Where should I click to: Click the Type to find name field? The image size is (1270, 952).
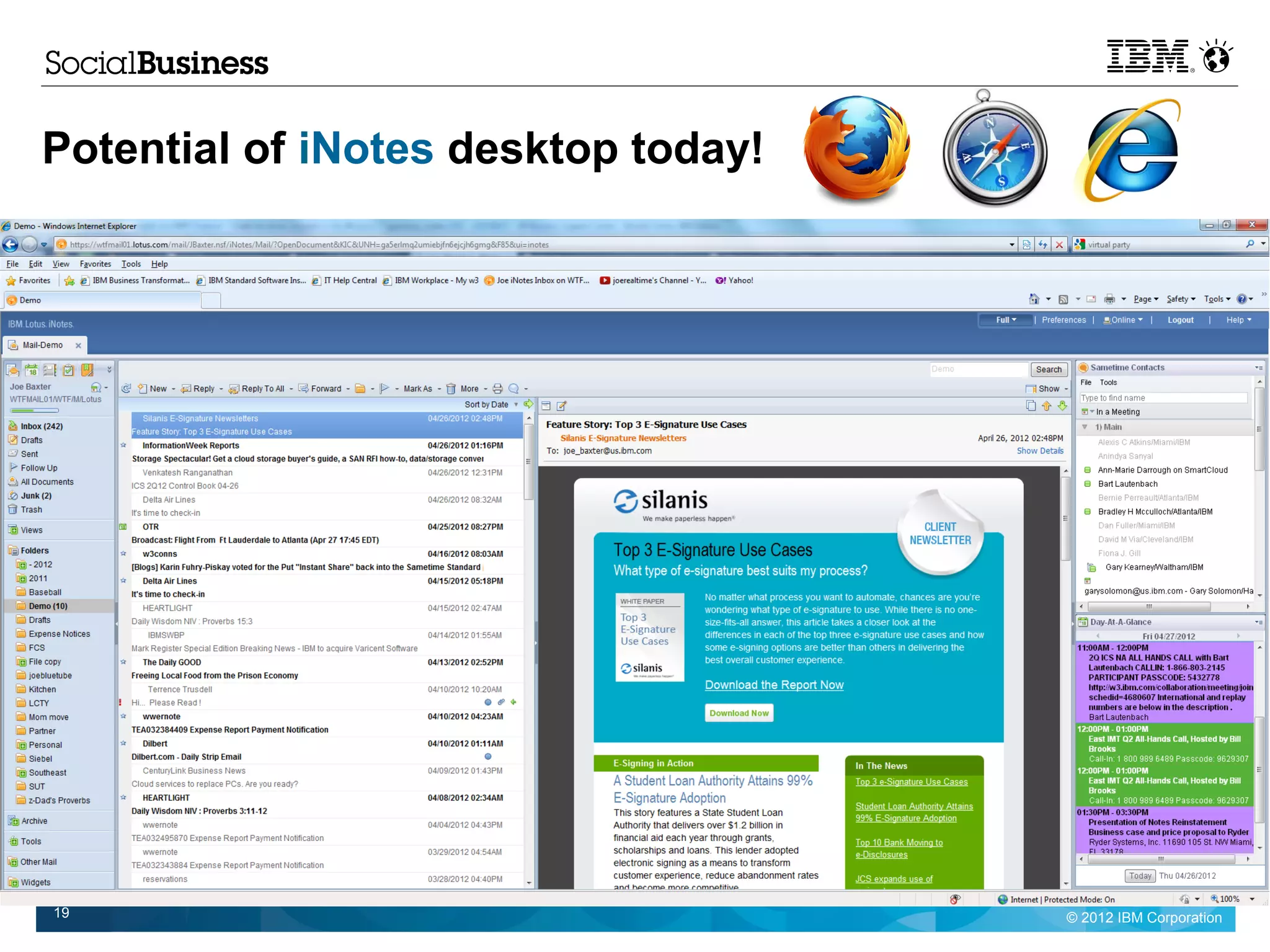[1163, 398]
